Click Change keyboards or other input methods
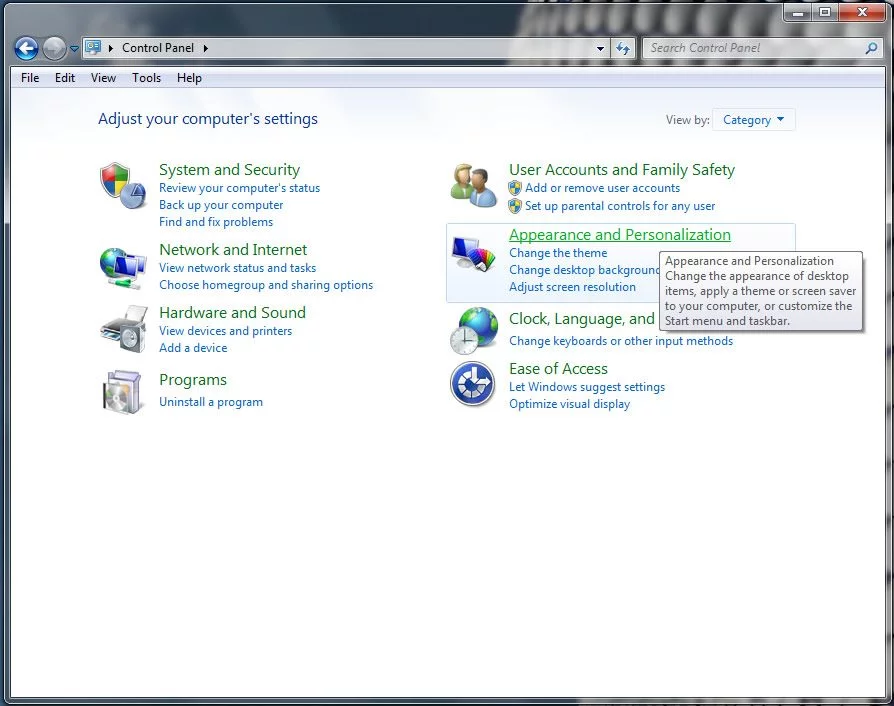 (621, 341)
